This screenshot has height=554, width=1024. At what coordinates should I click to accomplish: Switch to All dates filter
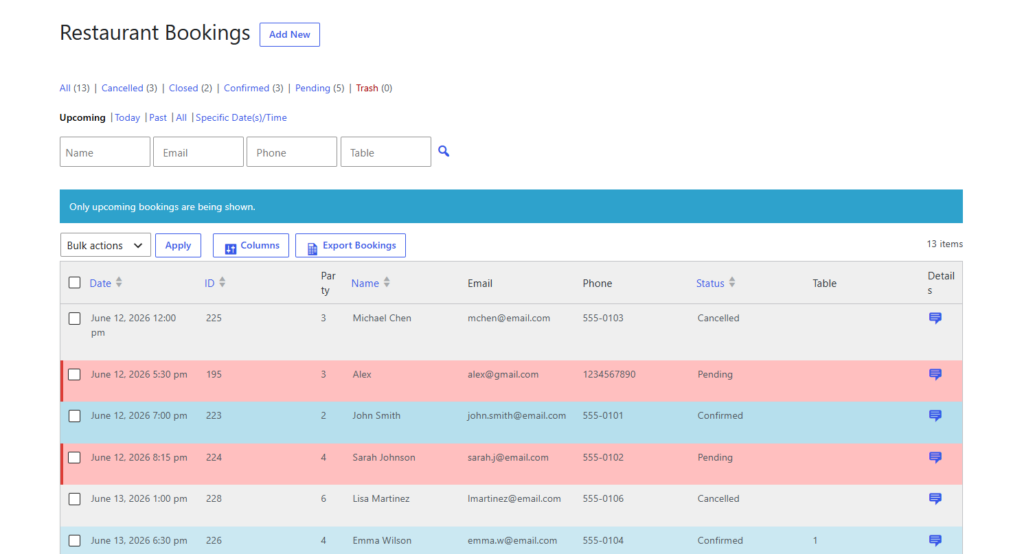click(x=181, y=118)
